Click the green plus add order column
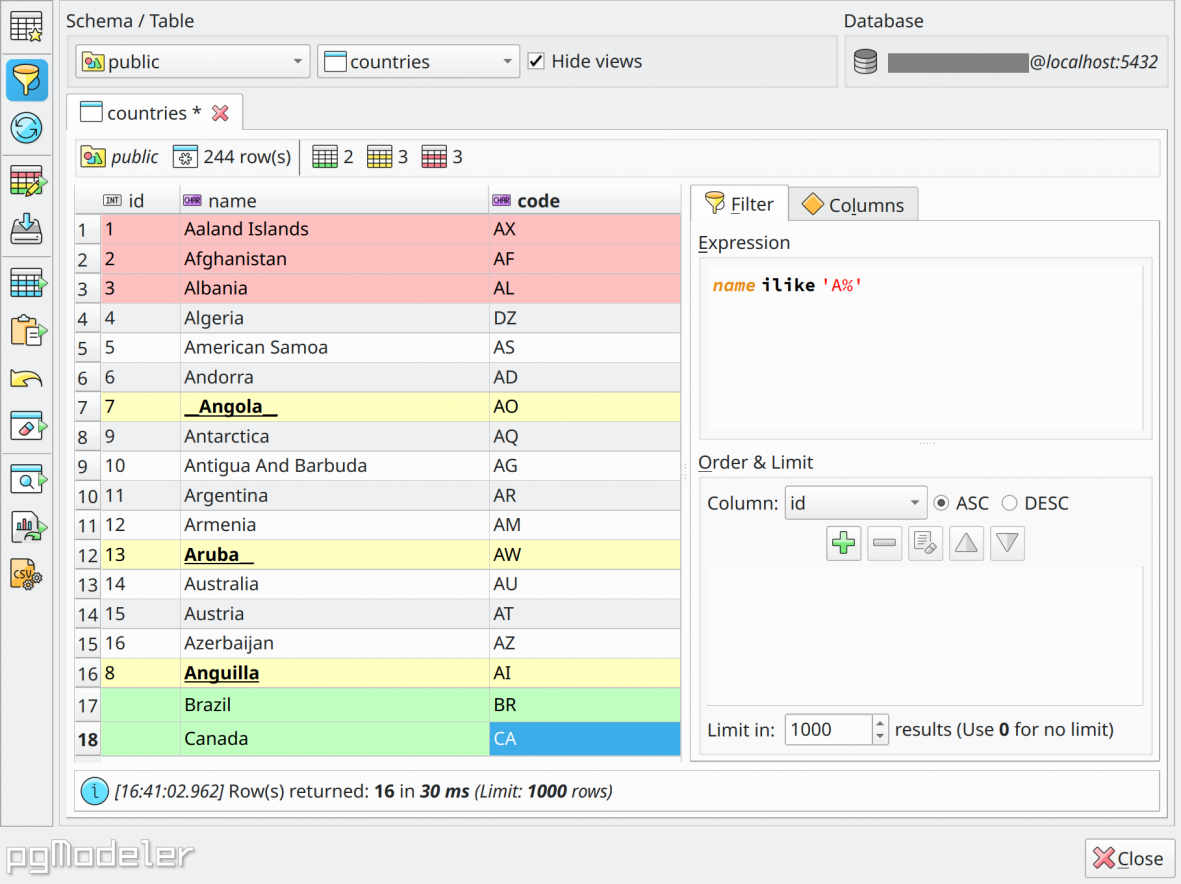This screenshot has height=884, width=1181. [844, 543]
